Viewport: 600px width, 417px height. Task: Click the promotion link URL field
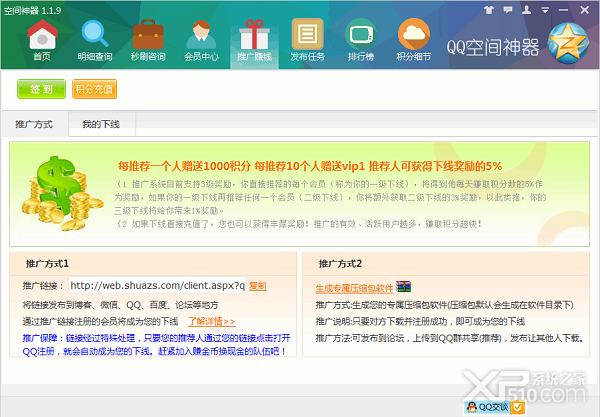(157, 285)
